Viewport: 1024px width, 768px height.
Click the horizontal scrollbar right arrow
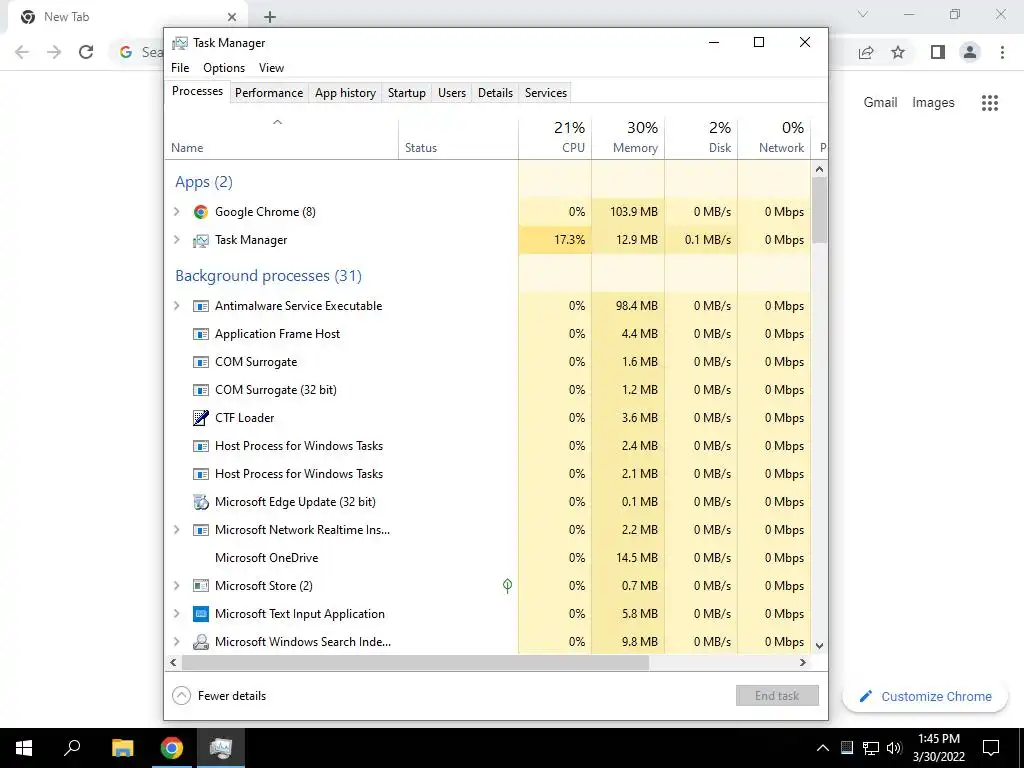point(803,662)
